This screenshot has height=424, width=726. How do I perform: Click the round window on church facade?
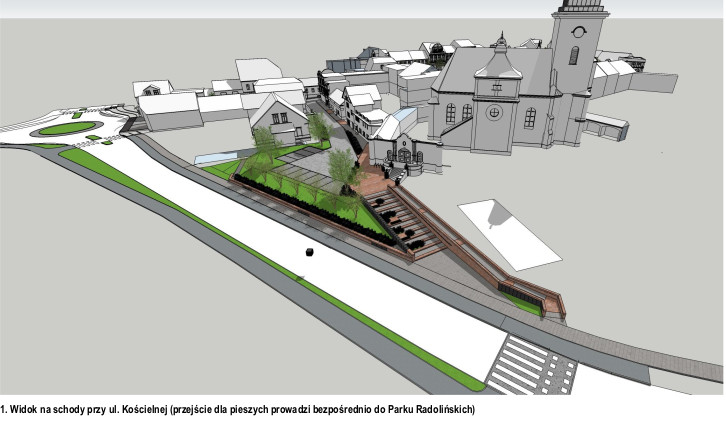495,112
